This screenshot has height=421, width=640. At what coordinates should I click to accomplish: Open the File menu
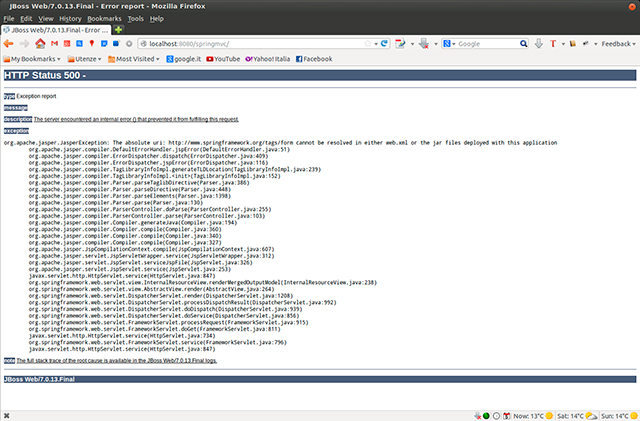[x=9, y=18]
